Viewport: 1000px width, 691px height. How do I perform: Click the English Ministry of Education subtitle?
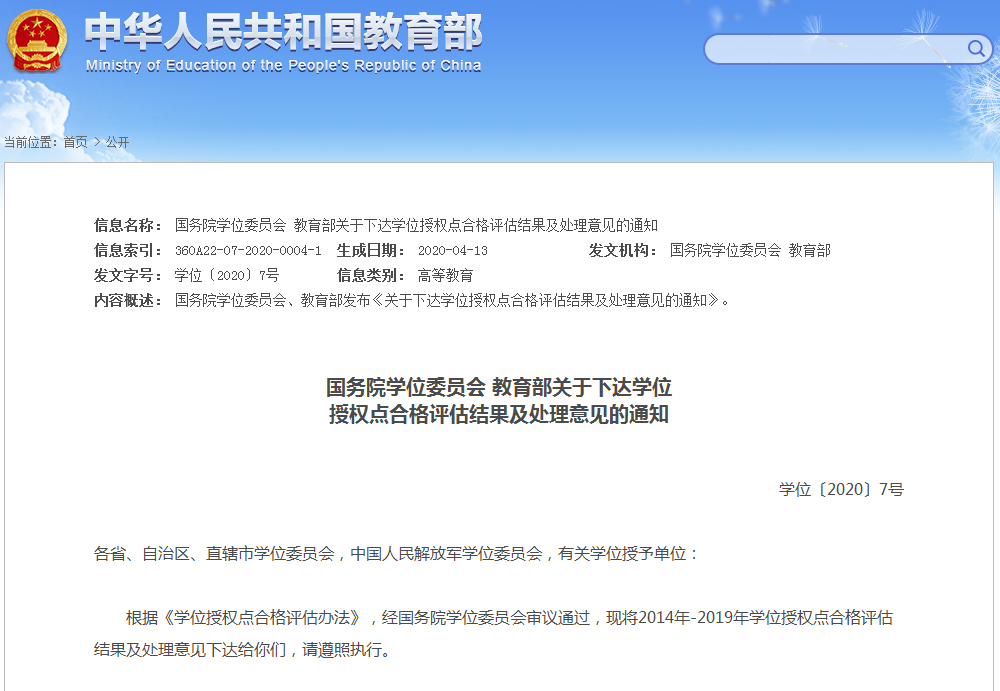tap(283, 66)
